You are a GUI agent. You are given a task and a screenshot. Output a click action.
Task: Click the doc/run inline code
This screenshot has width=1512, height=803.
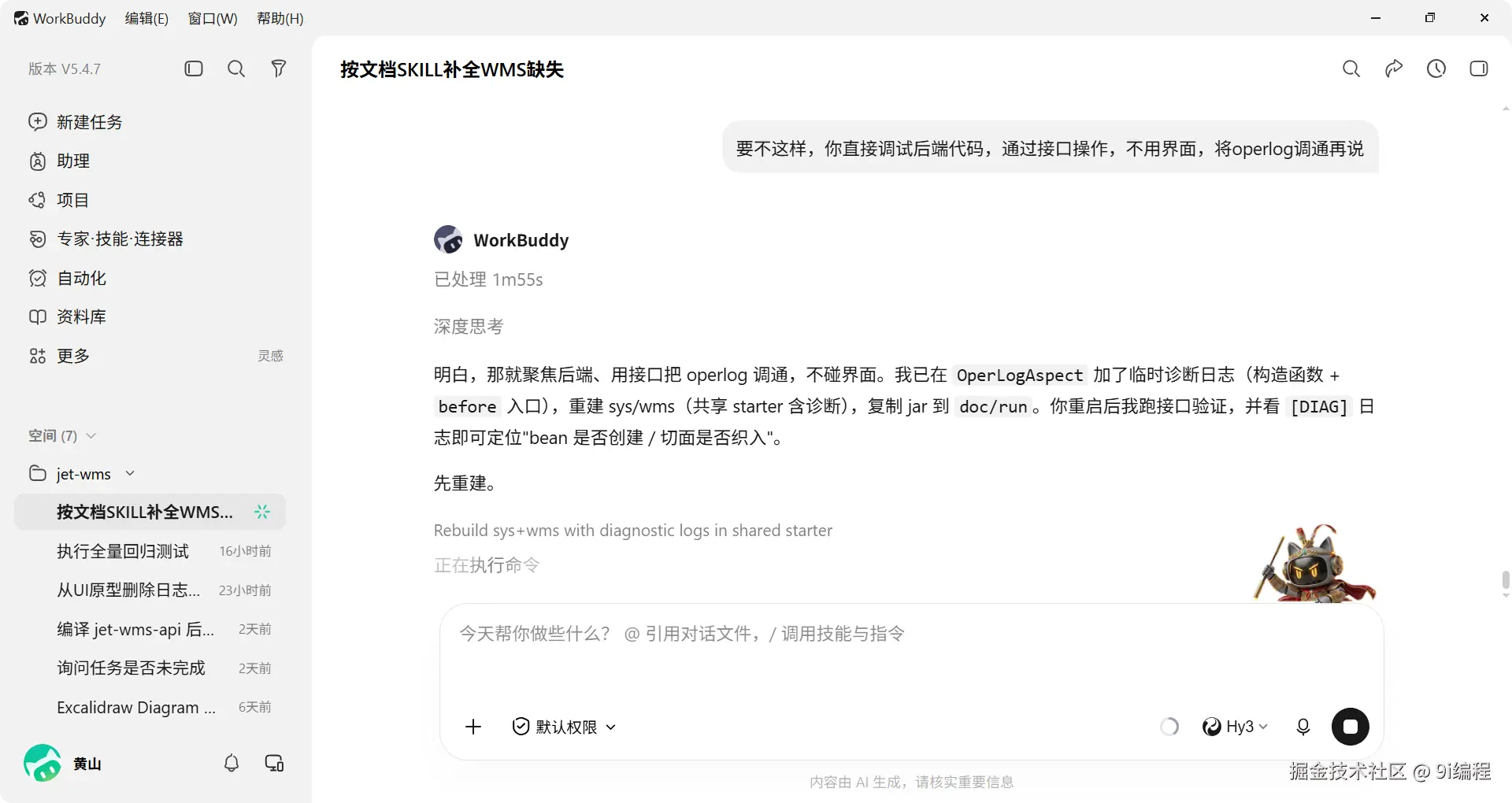click(993, 407)
